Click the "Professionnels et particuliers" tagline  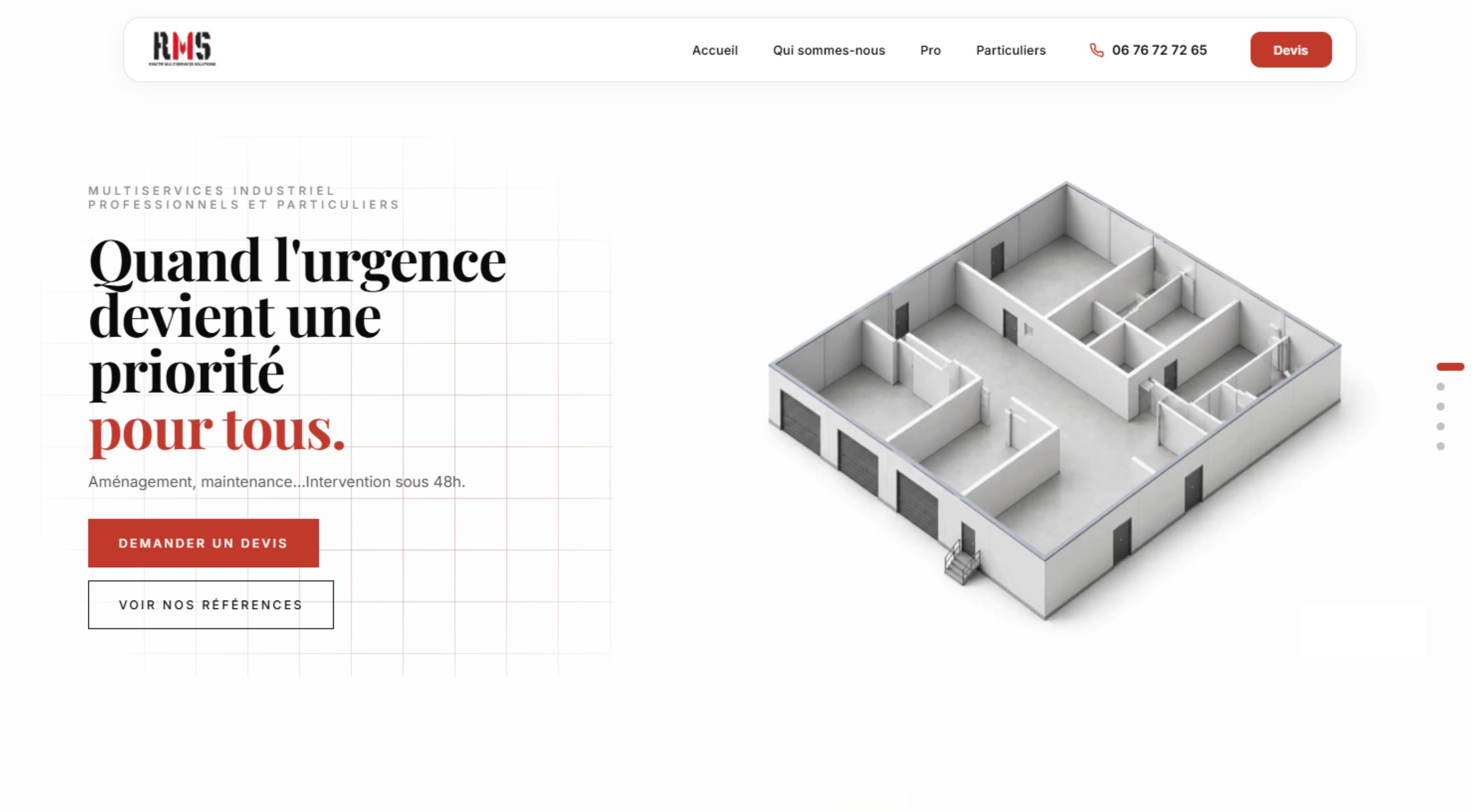tap(244, 205)
